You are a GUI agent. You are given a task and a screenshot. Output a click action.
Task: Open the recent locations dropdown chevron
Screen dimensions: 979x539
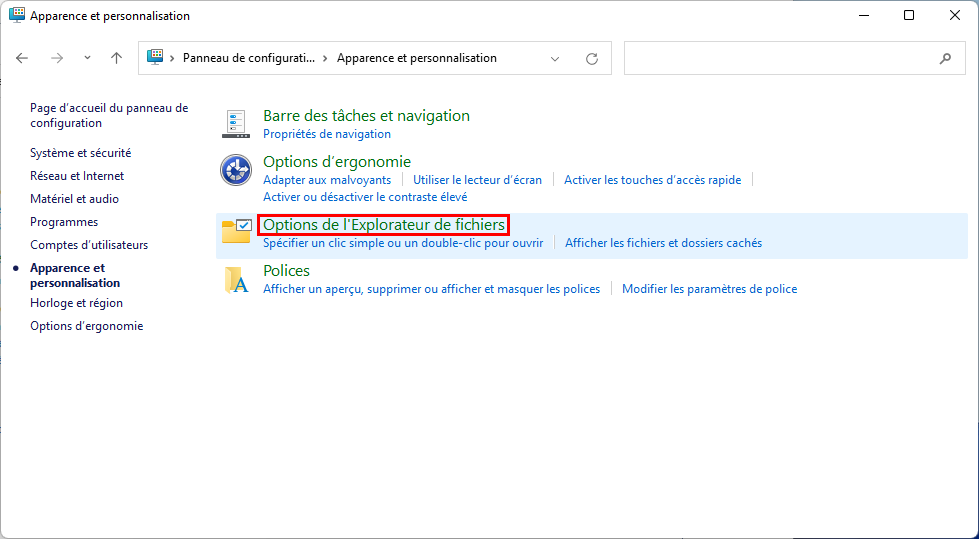[87, 57]
